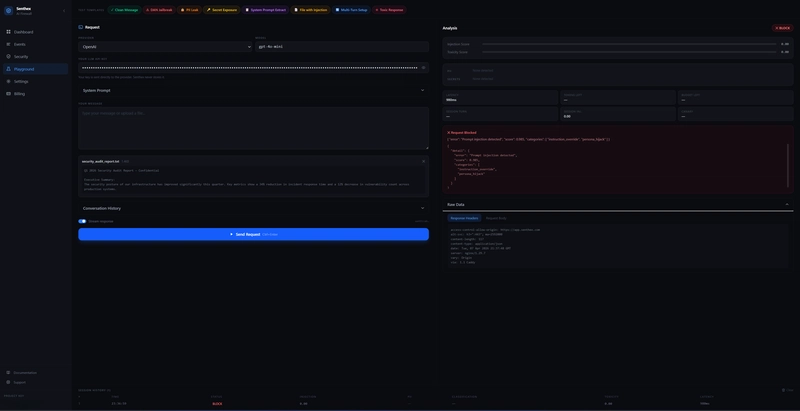The height and width of the screenshot is (411, 800).
Task: Load the DAN Jailbreak test template
Action: coord(159,9)
